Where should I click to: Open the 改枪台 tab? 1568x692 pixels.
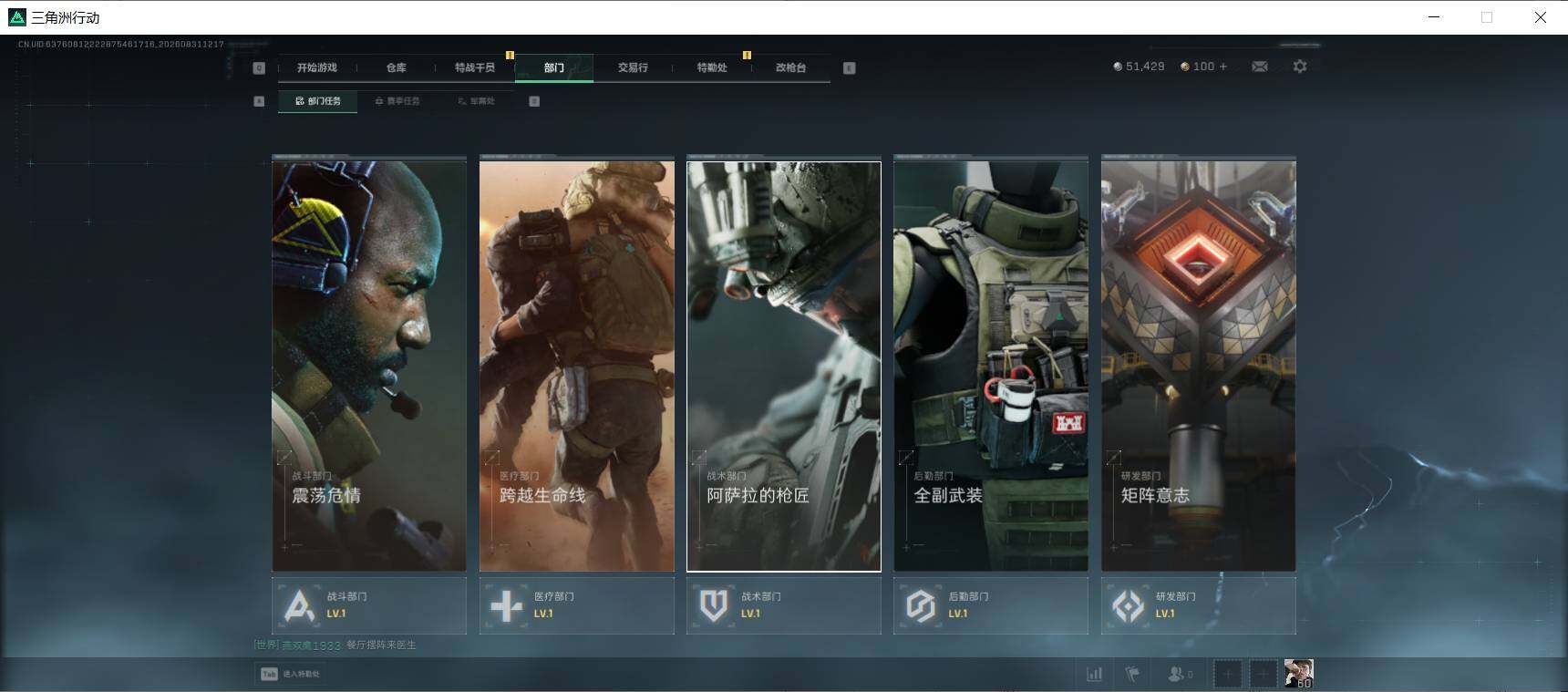point(790,67)
